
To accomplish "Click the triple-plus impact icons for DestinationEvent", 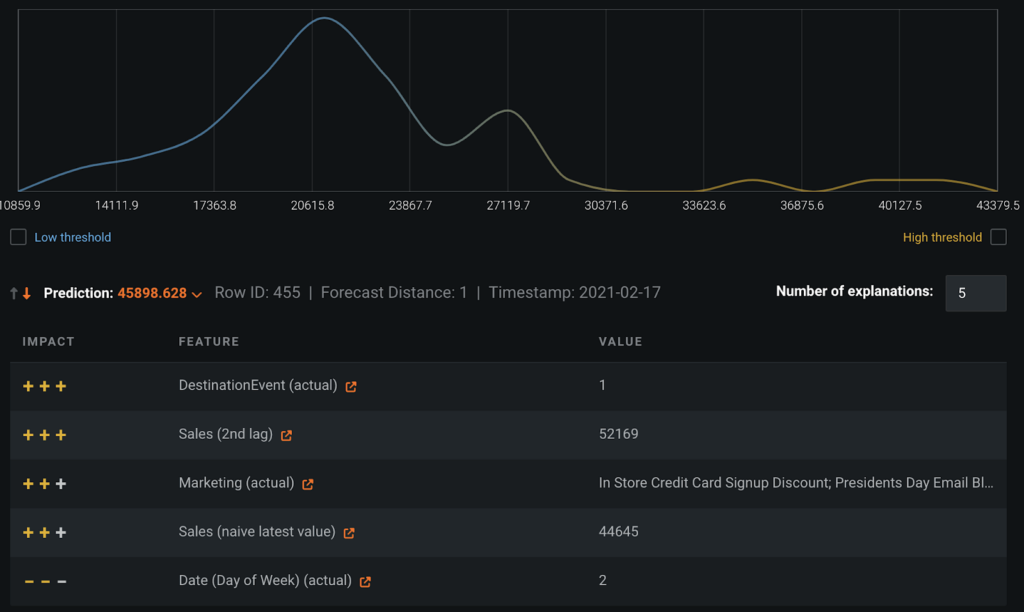I will (x=44, y=385).
